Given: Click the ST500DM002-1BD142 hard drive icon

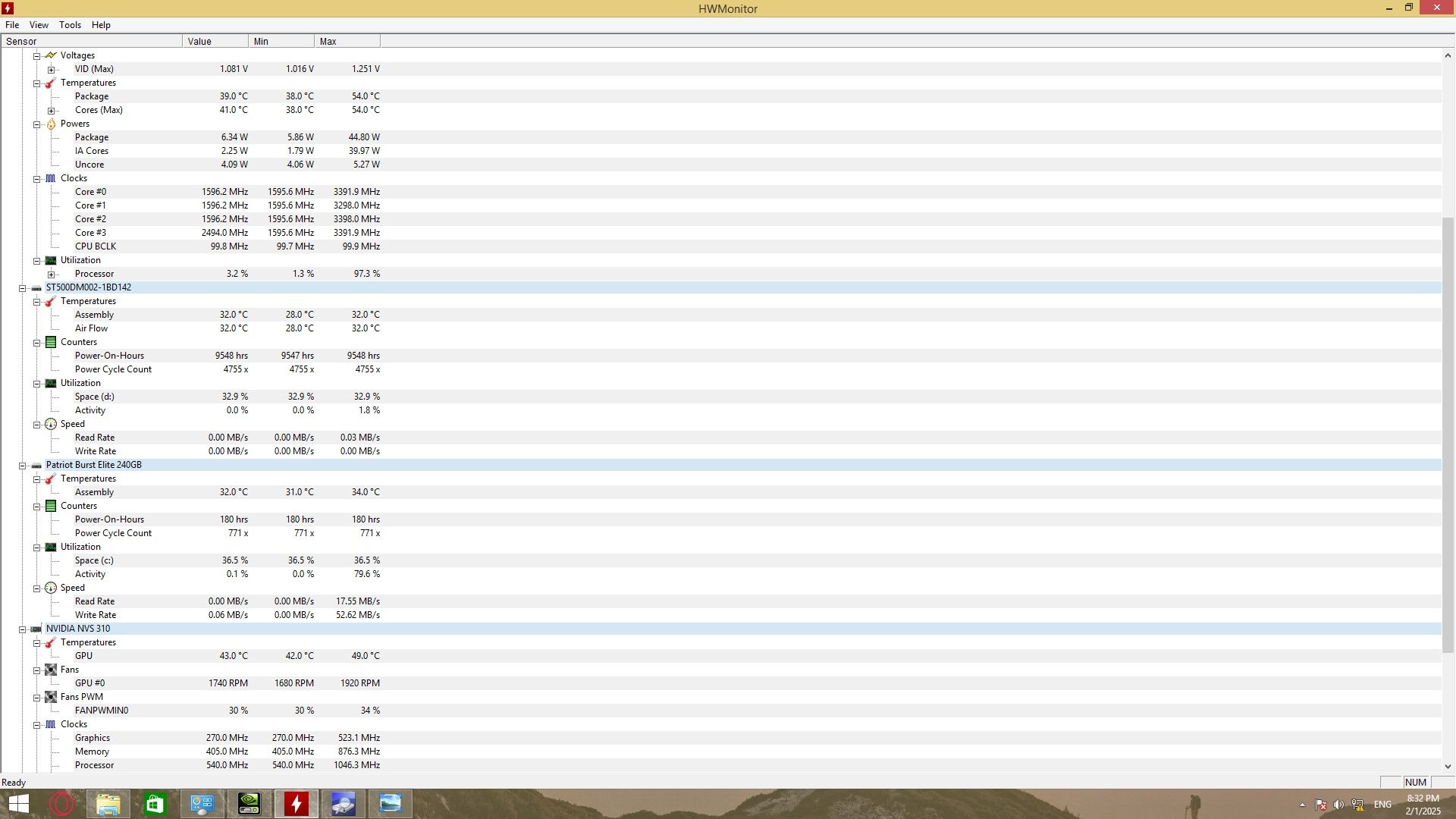Looking at the screenshot, I should click(x=36, y=287).
